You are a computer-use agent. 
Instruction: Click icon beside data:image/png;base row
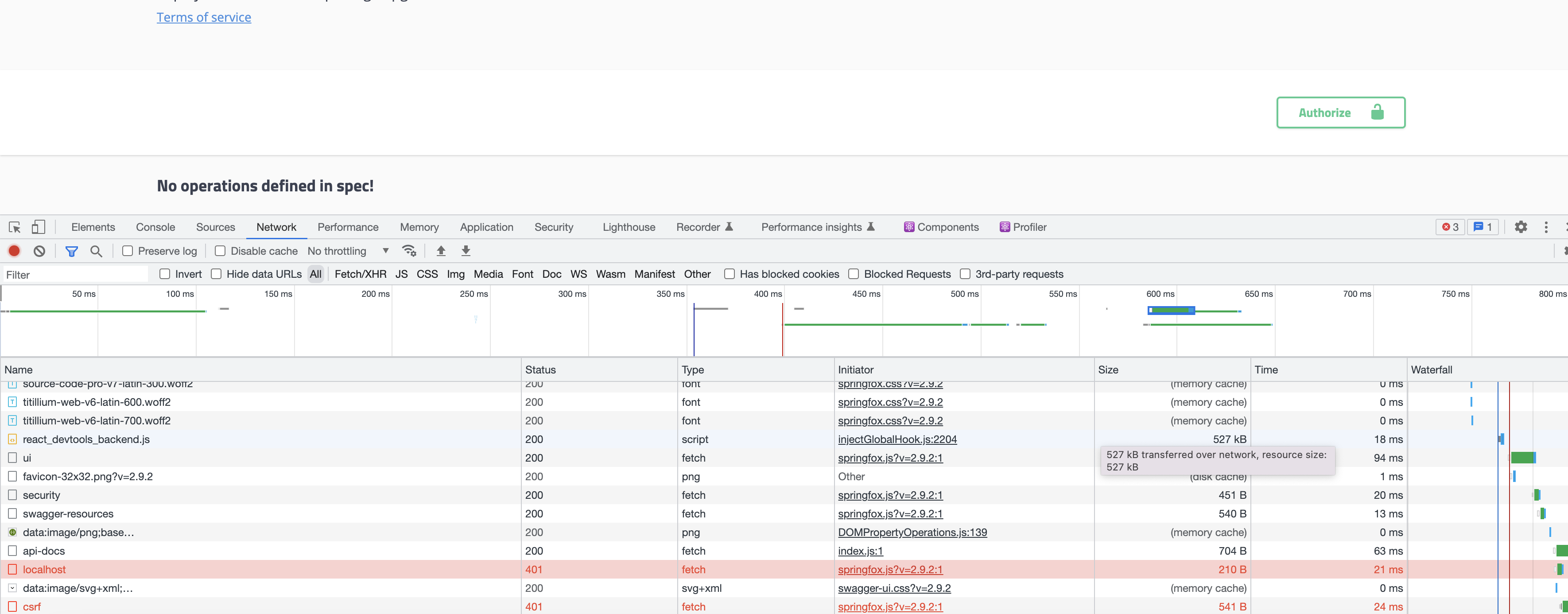[x=12, y=532]
